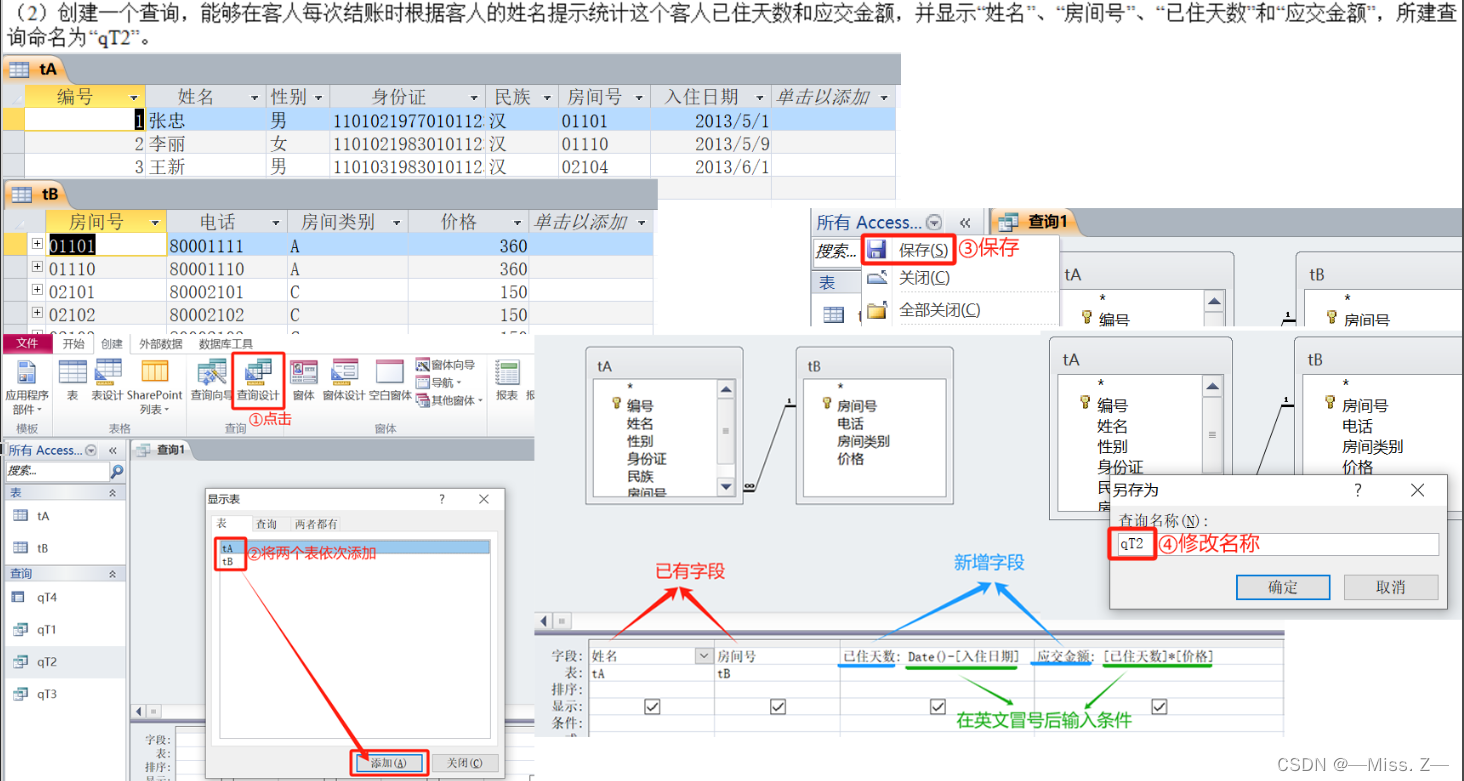Viewport: 1464px width, 781px height.
Task: Switch to the 开始 (Home) ribbon tab
Action: pyautogui.click(x=73, y=343)
